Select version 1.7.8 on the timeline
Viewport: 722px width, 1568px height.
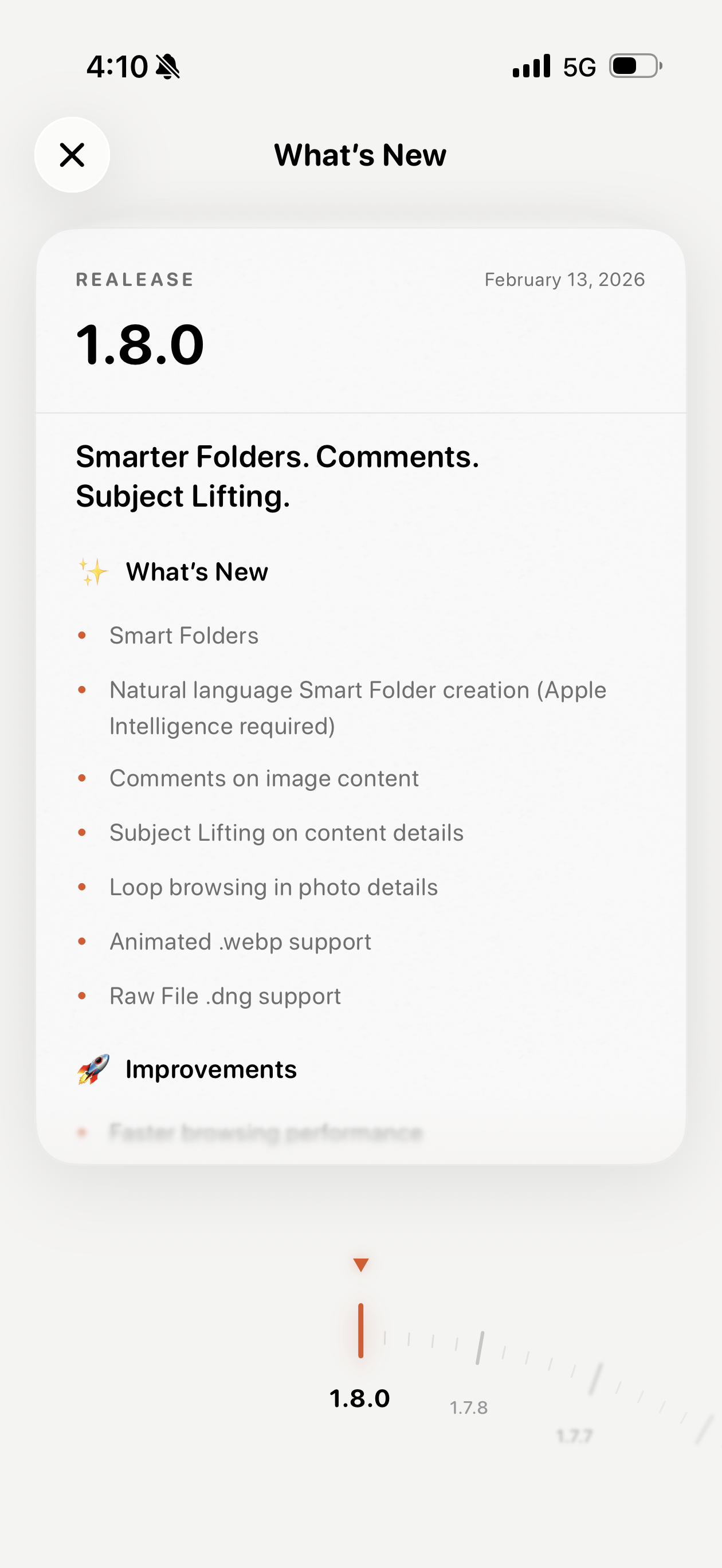tap(469, 1407)
